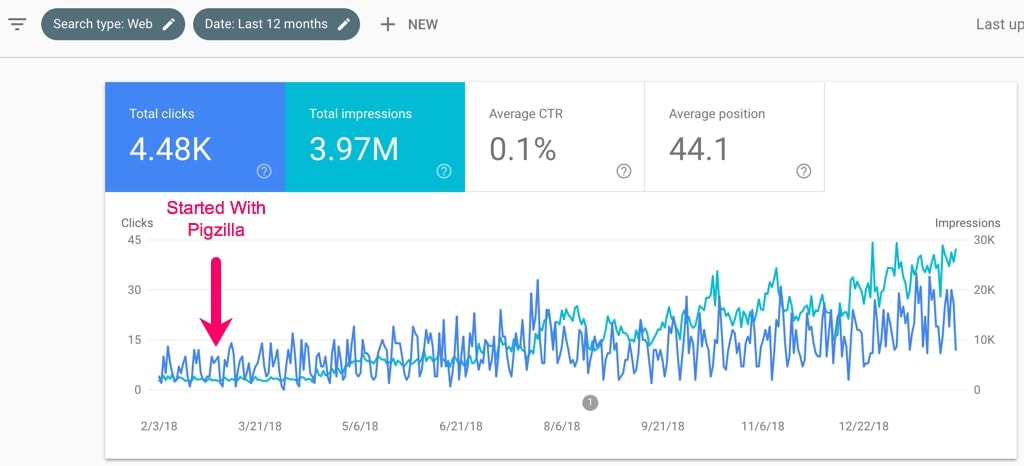Click the Impressions axis title
The image size is (1024, 466).
click(967, 223)
